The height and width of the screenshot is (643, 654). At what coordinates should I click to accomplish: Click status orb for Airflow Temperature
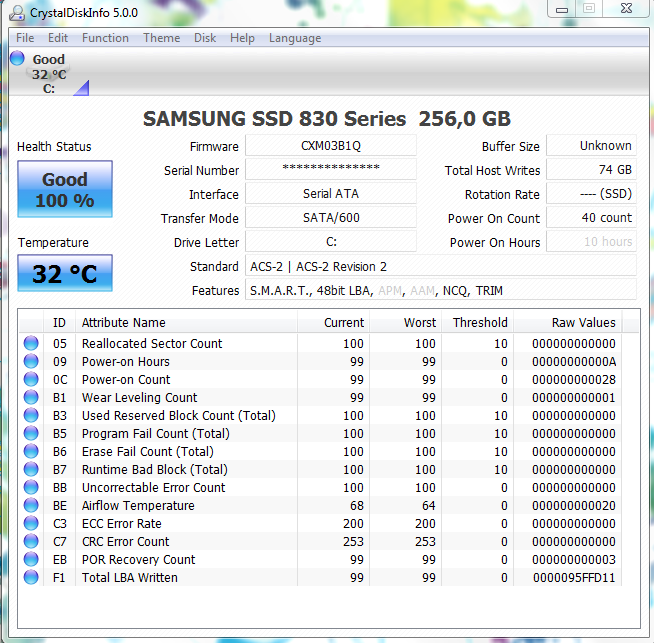click(31, 505)
